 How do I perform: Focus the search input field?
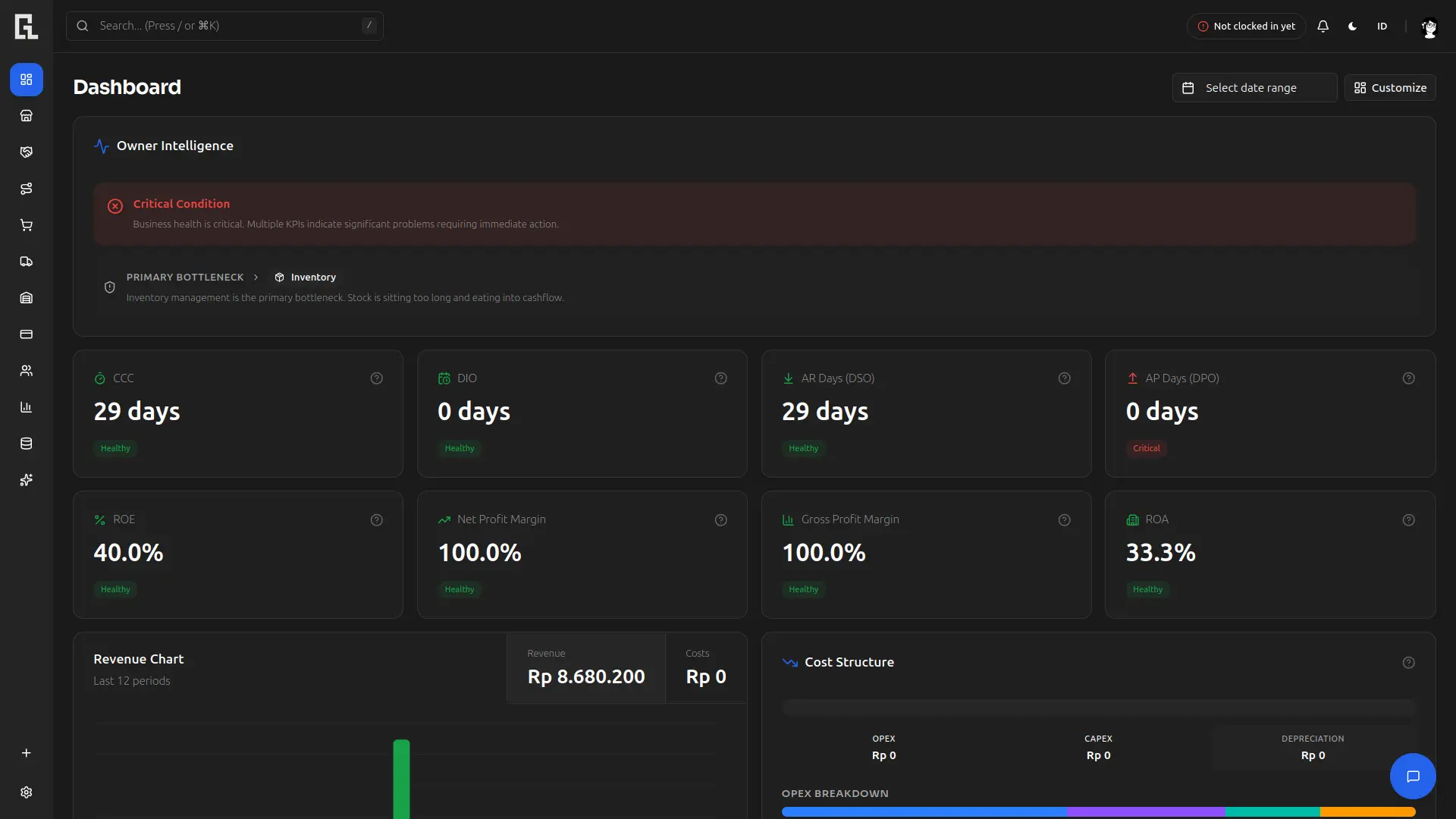224,26
